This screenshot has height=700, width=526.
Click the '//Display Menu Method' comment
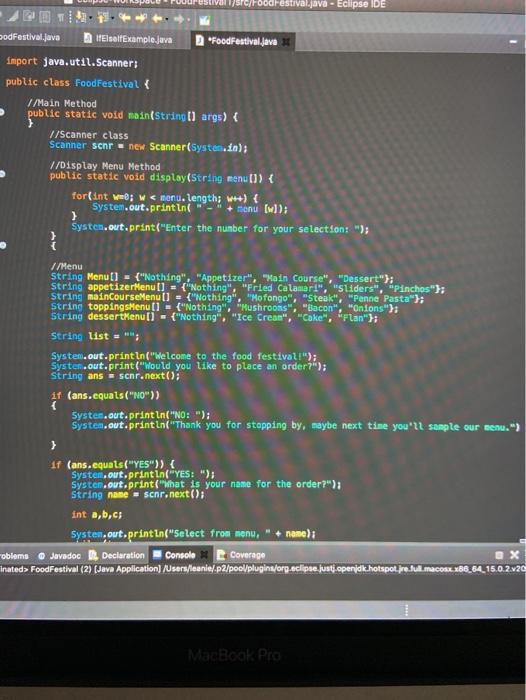click(104, 166)
